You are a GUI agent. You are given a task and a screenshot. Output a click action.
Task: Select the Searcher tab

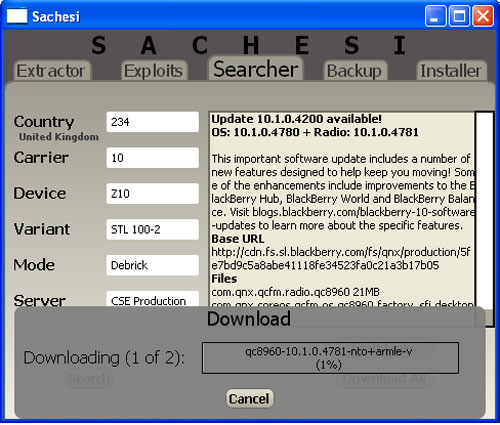click(256, 69)
